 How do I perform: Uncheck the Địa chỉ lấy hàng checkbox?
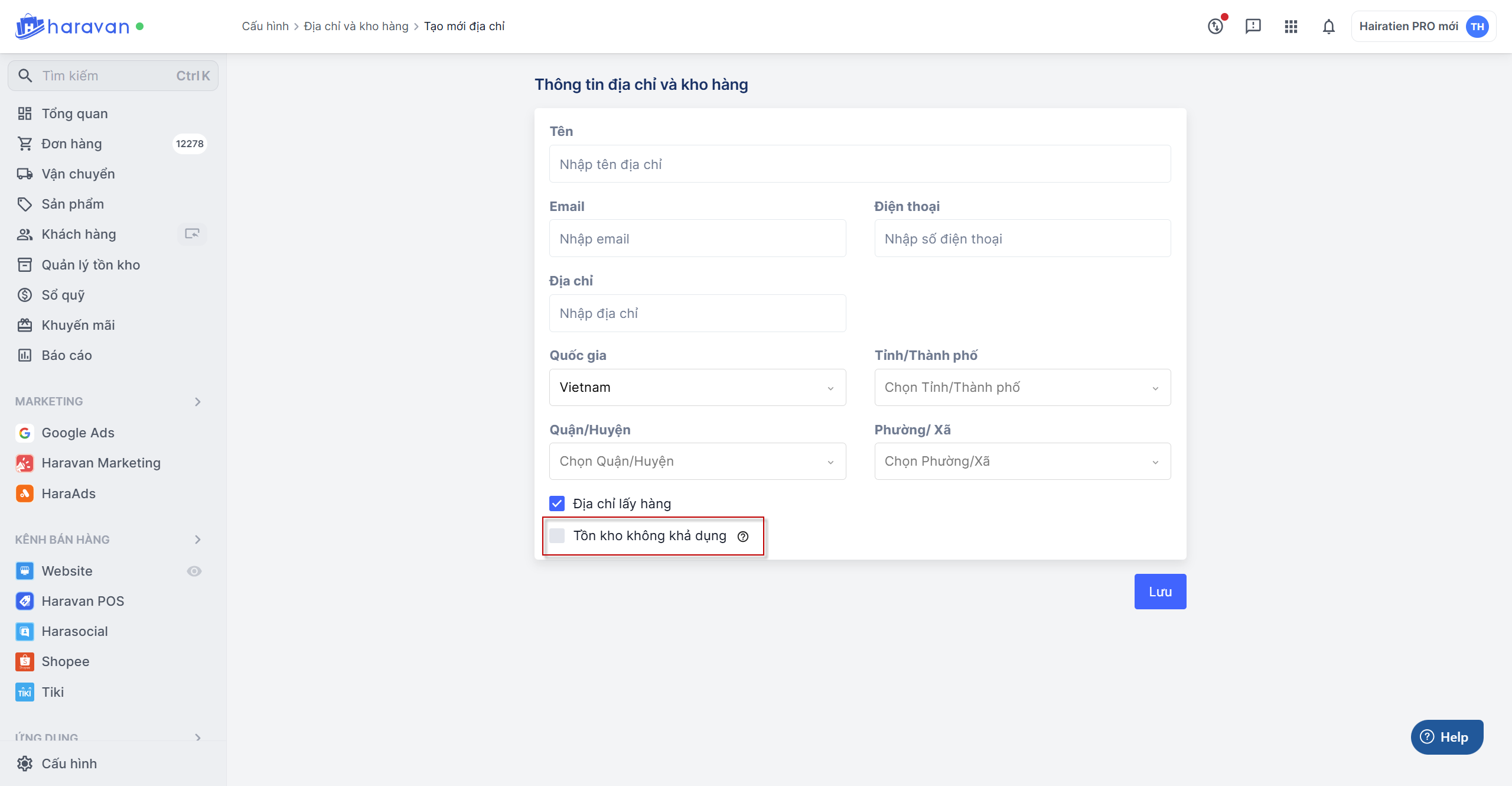click(x=557, y=504)
